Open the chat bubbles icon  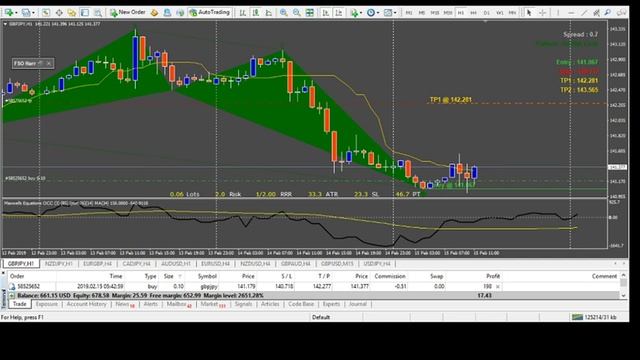tap(621, 13)
